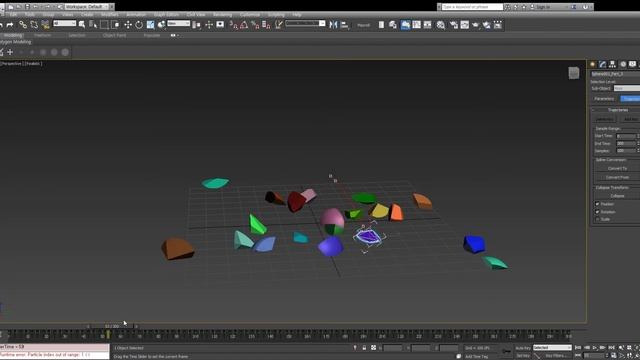The image size is (640, 360).
Task: Toggle the 3D Snaps icon
Action: click(233, 25)
